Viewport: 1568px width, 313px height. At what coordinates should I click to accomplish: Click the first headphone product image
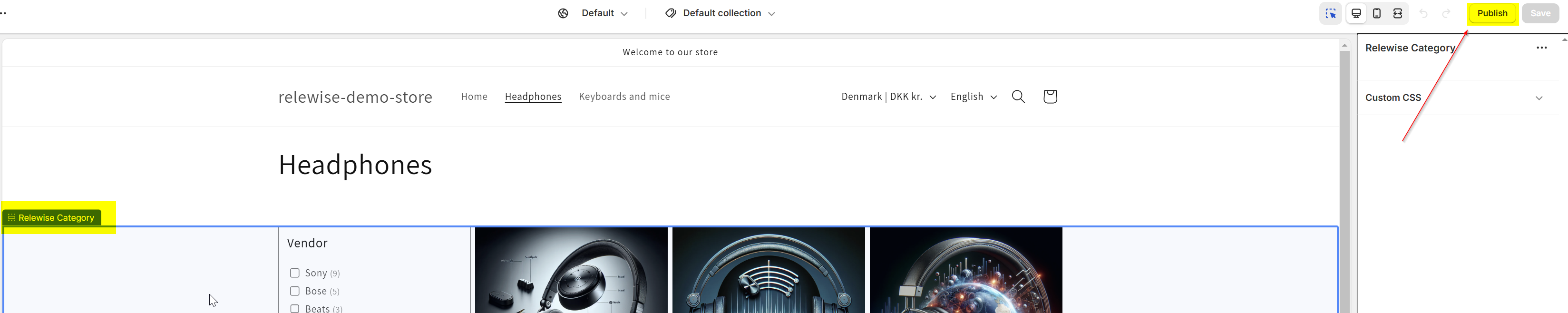(571, 271)
